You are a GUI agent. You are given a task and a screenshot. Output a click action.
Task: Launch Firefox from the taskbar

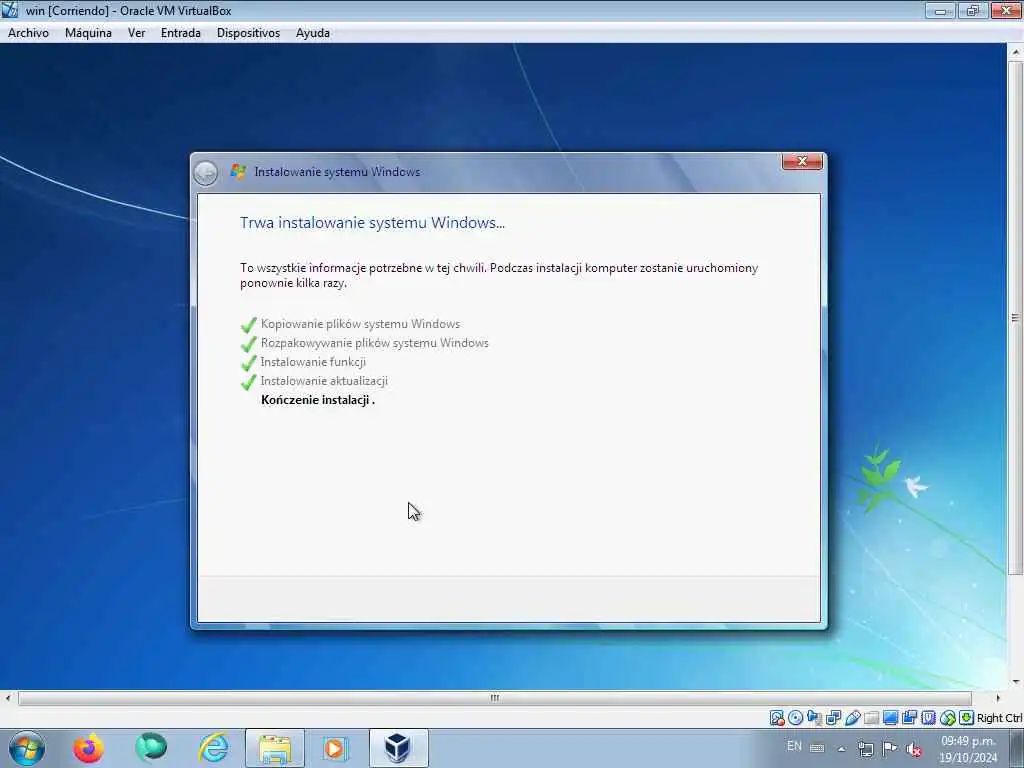pyautogui.click(x=88, y=748)
